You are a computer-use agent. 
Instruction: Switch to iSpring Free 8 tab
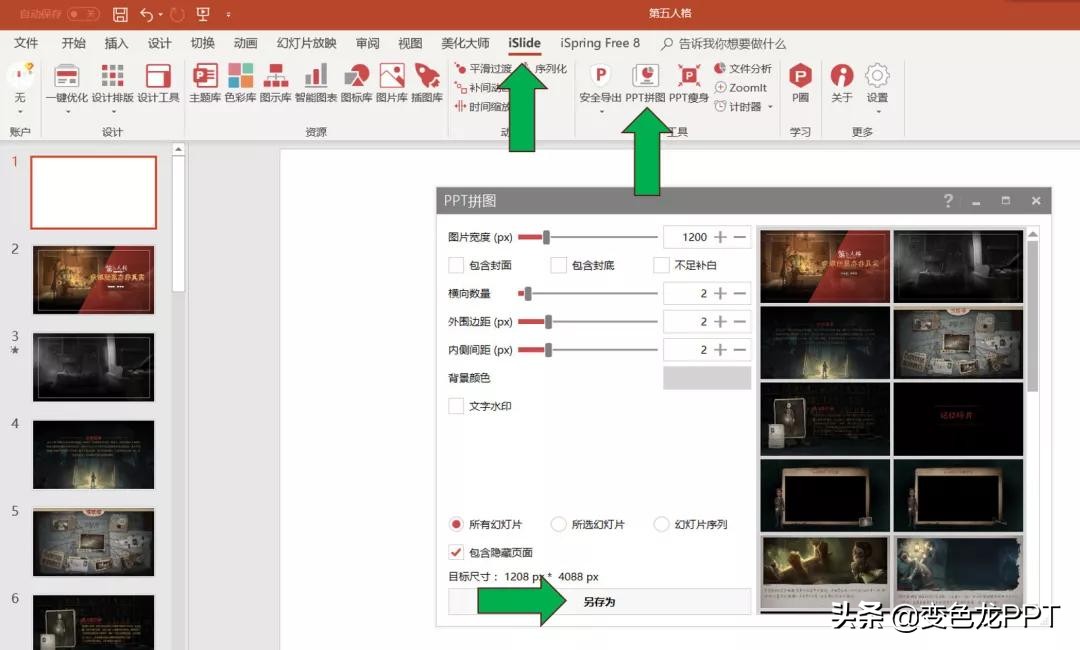(600, 43)
